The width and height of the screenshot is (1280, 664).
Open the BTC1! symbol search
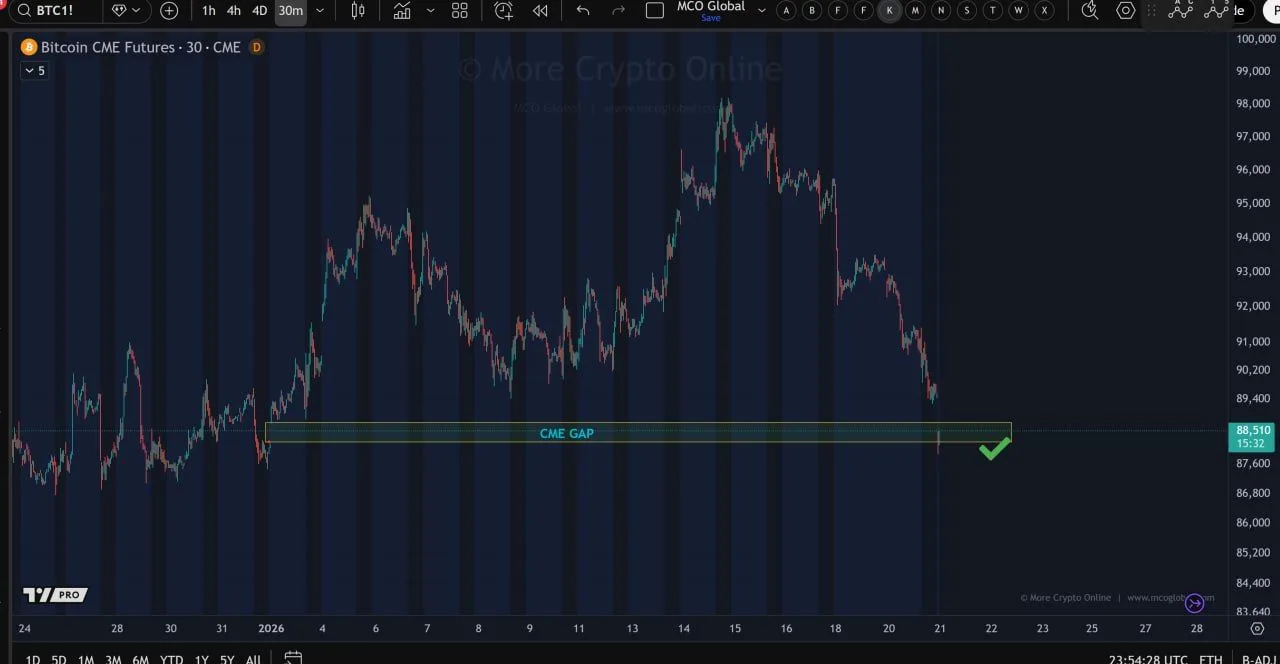(x=52, y=11)
